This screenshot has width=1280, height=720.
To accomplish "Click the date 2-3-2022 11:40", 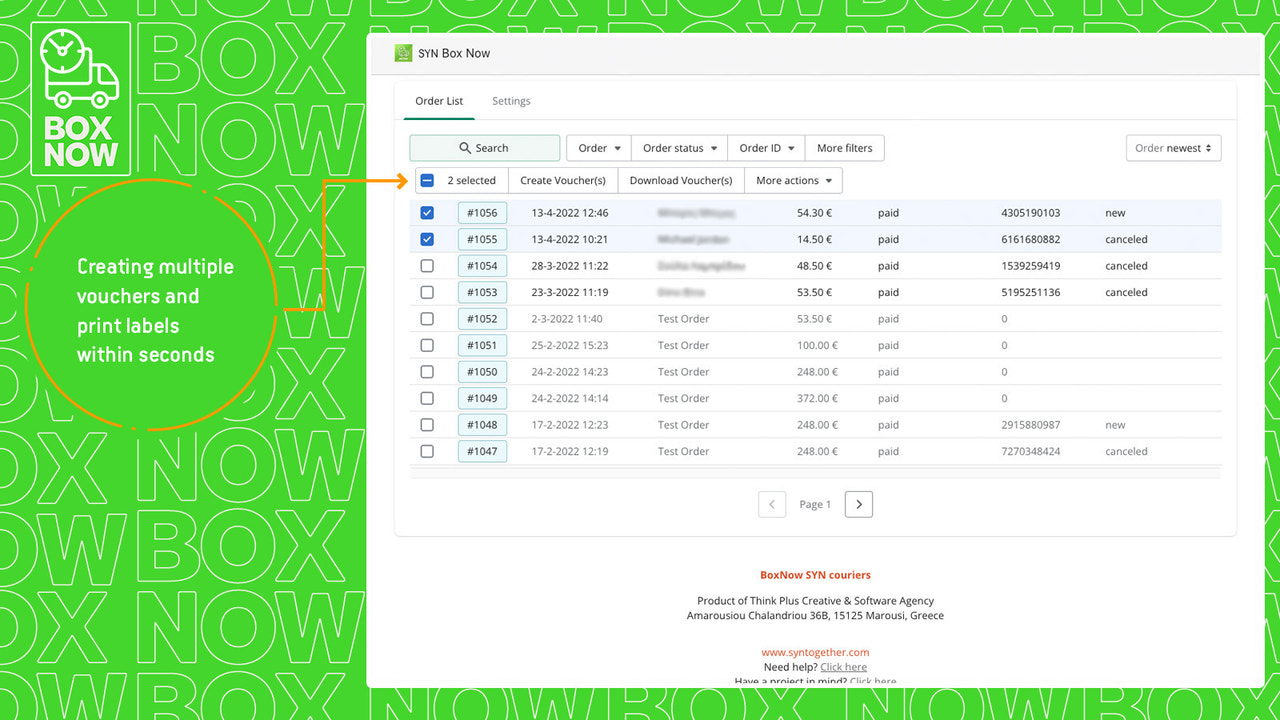I will click(x=566, y=319).
